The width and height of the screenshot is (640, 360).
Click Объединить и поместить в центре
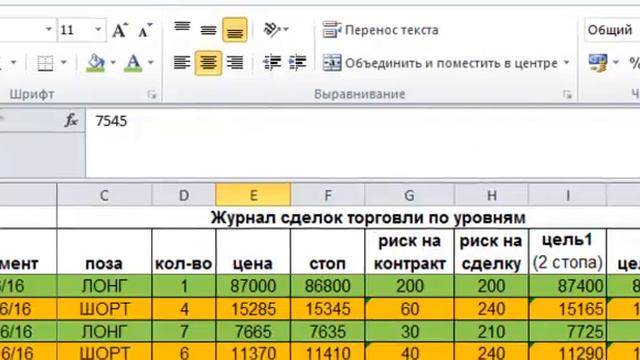pos(441,63)
